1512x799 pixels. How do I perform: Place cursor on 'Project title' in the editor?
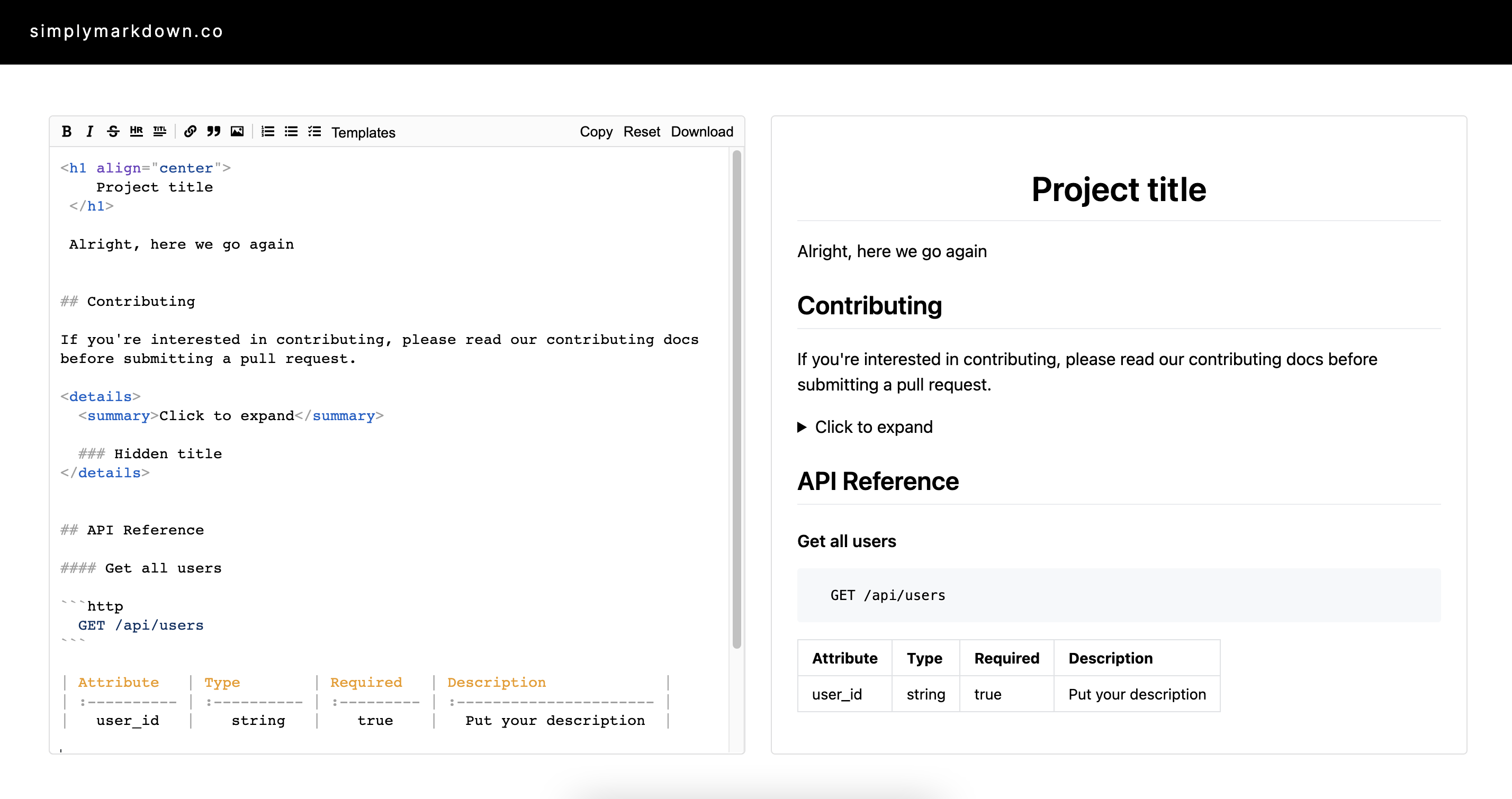(x=155, y=187)
